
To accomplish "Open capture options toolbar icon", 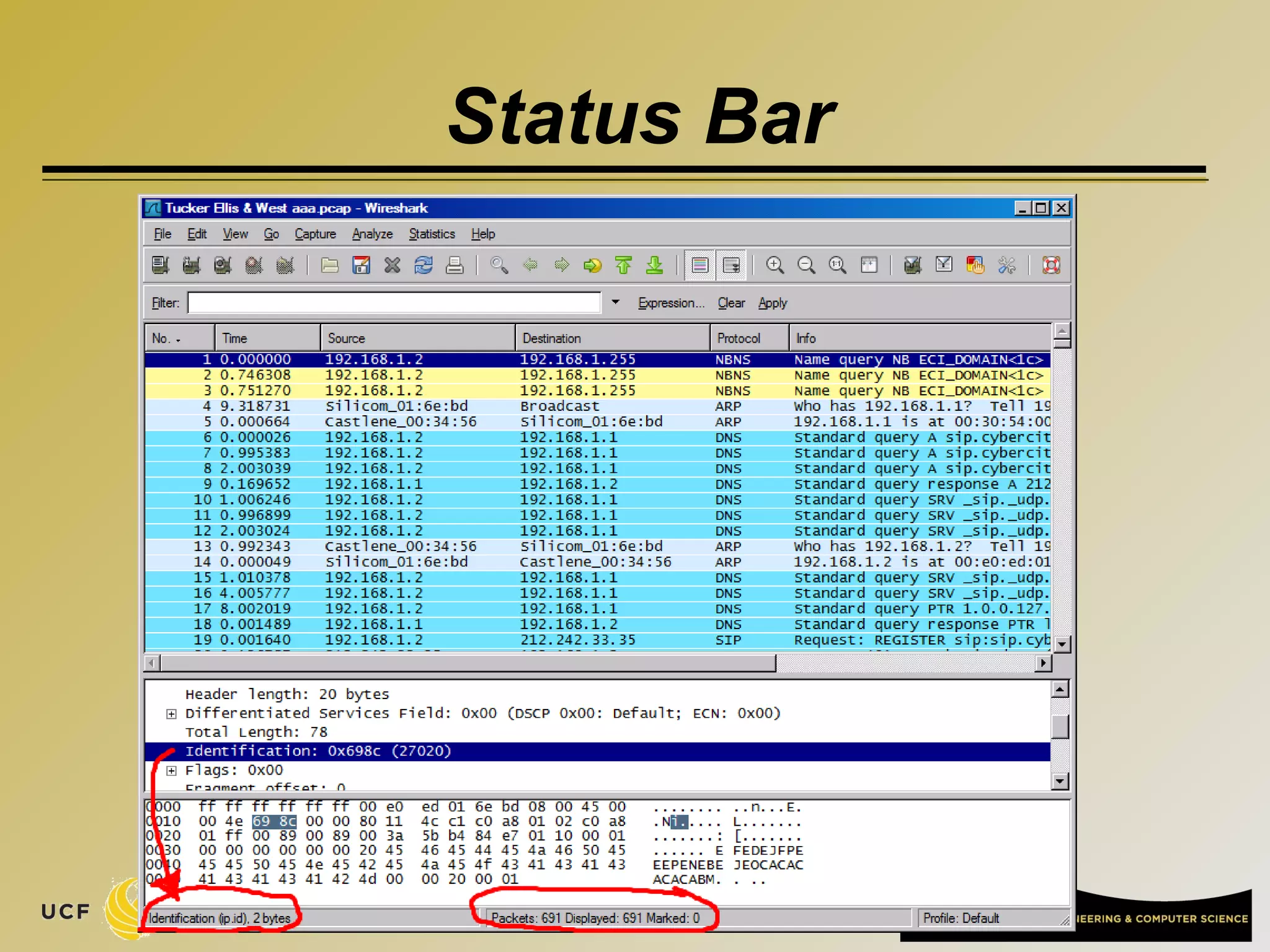I will (192, 265).
